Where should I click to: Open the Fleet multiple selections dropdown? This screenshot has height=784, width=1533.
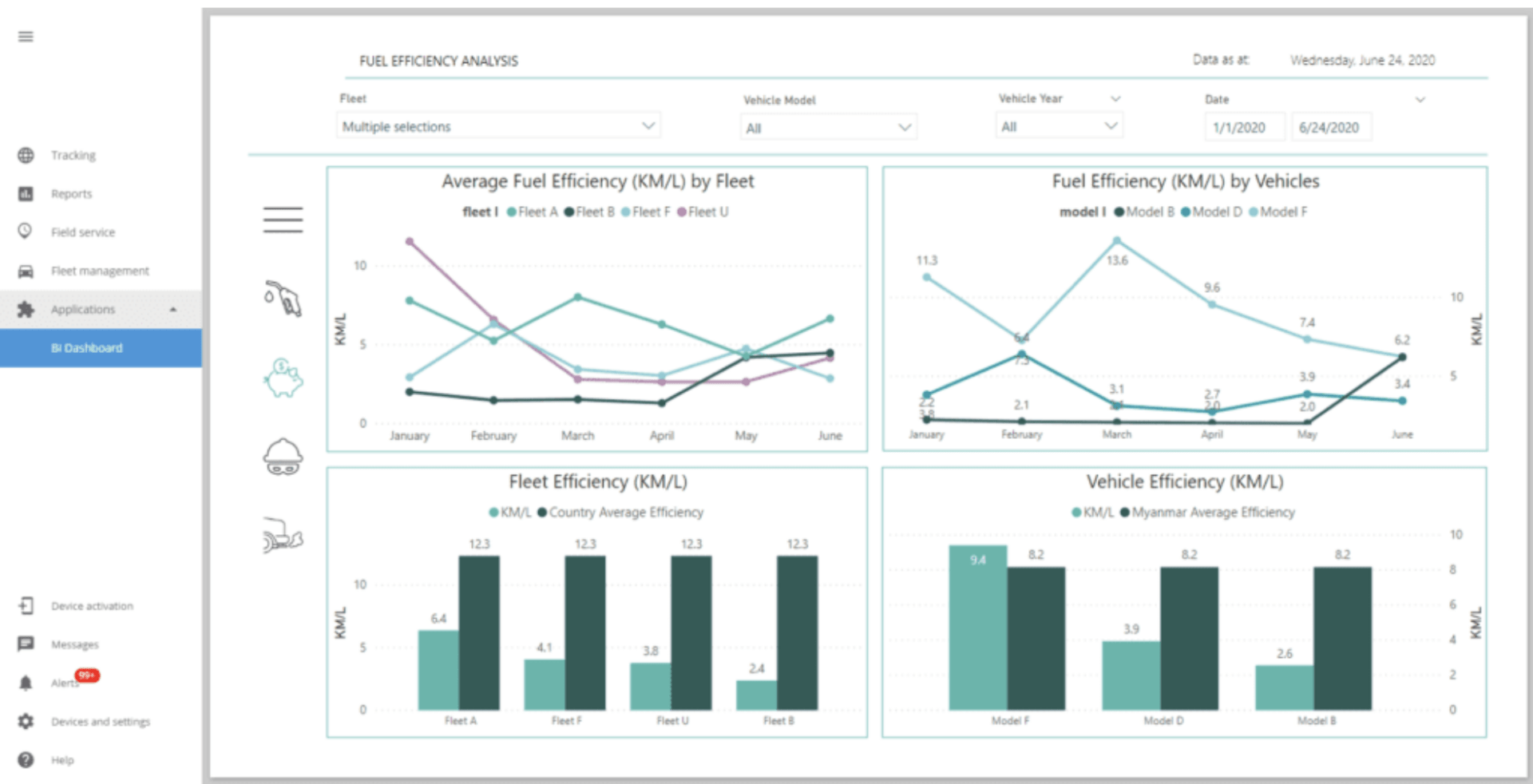(x=499, y=126)
